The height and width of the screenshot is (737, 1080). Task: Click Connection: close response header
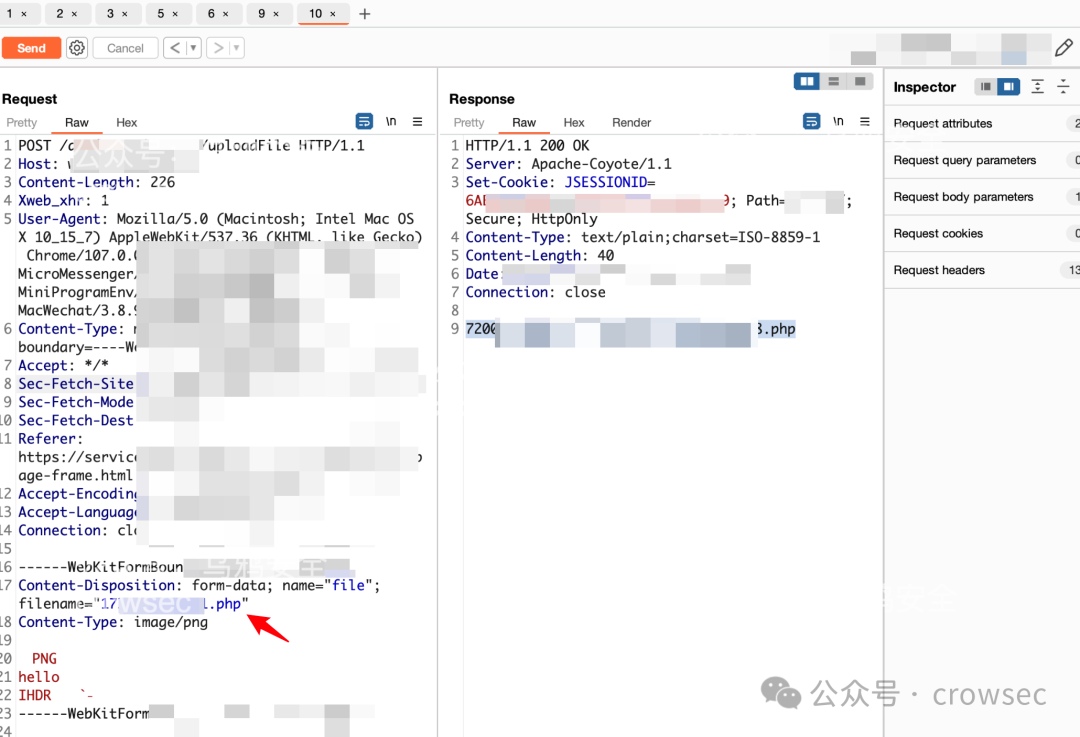pos(535,292)
